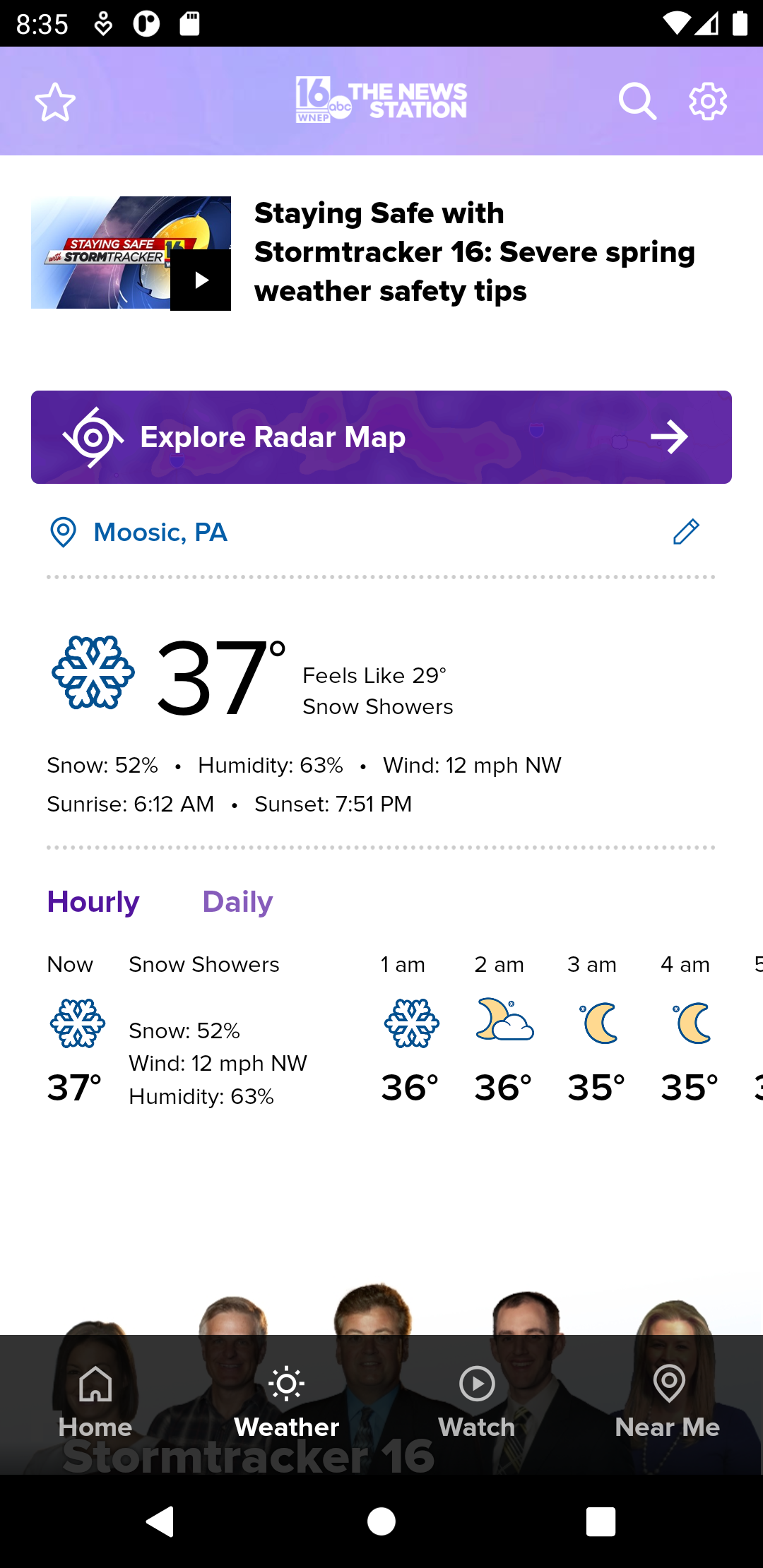Select the 2 am hourly forecast
The height and width of the screenshot is (1568, 763).
click(503, 1024)
